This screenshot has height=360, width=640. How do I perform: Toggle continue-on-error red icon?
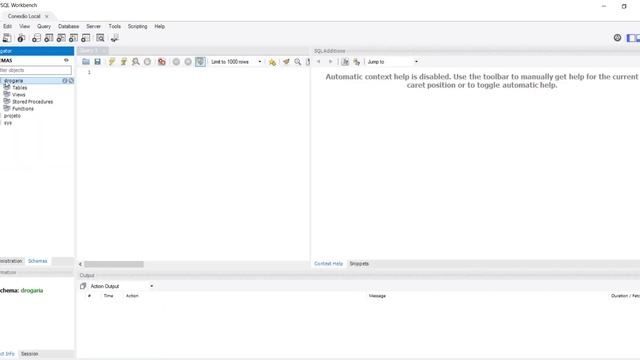tap(162, 62)
